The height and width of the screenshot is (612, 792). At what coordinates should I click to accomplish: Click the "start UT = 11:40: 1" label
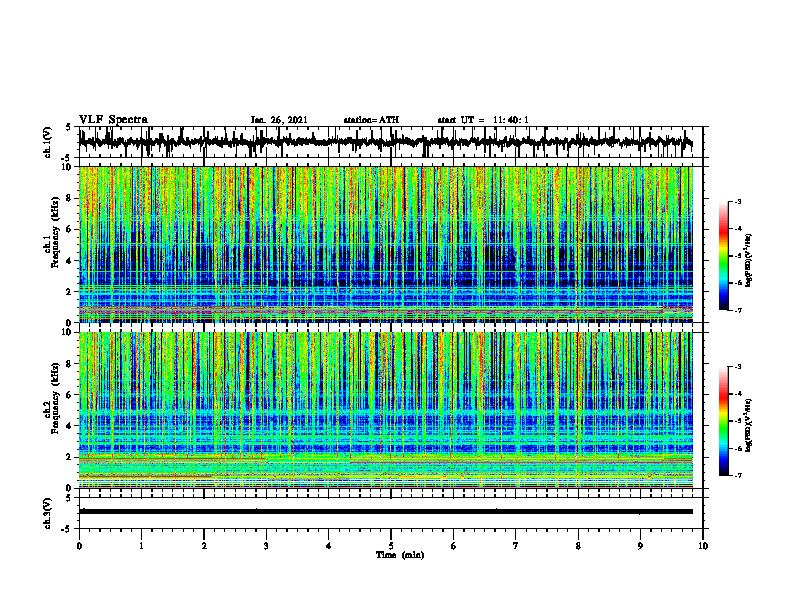(483, 120)
